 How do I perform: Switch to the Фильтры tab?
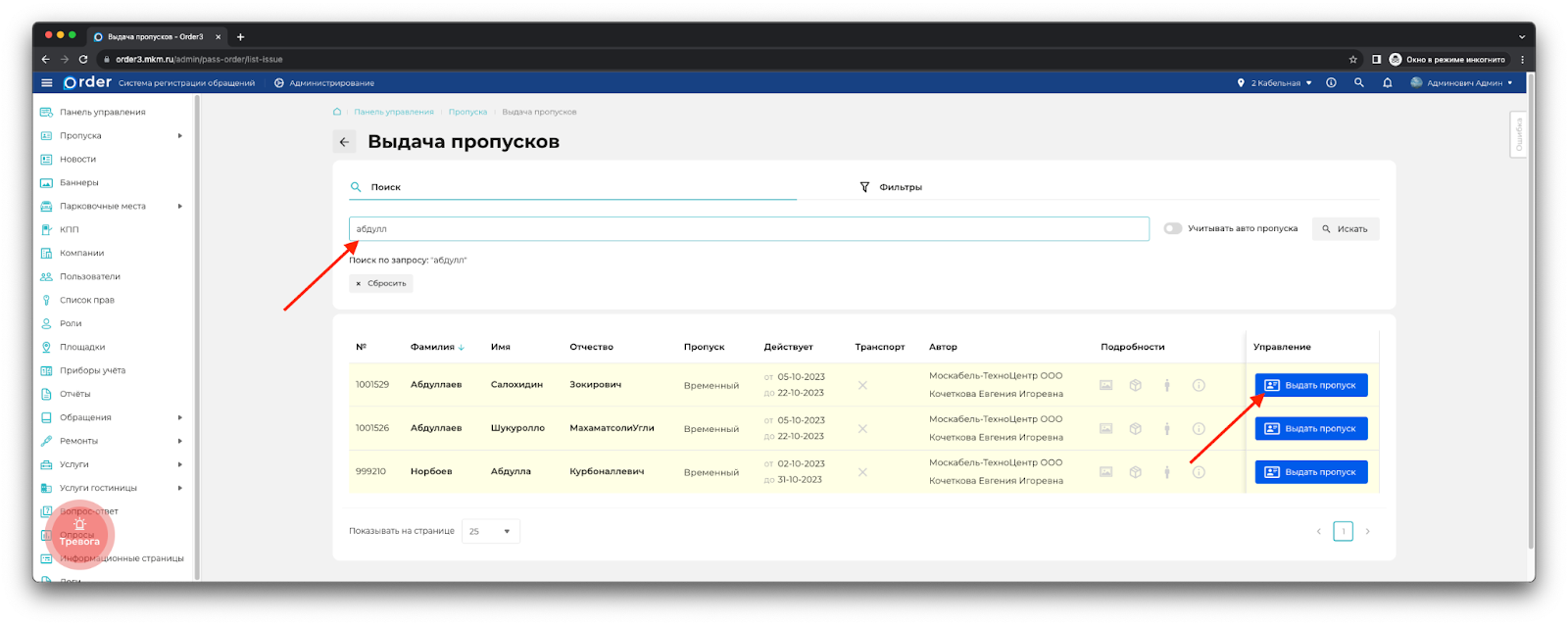tap(891, 187)
